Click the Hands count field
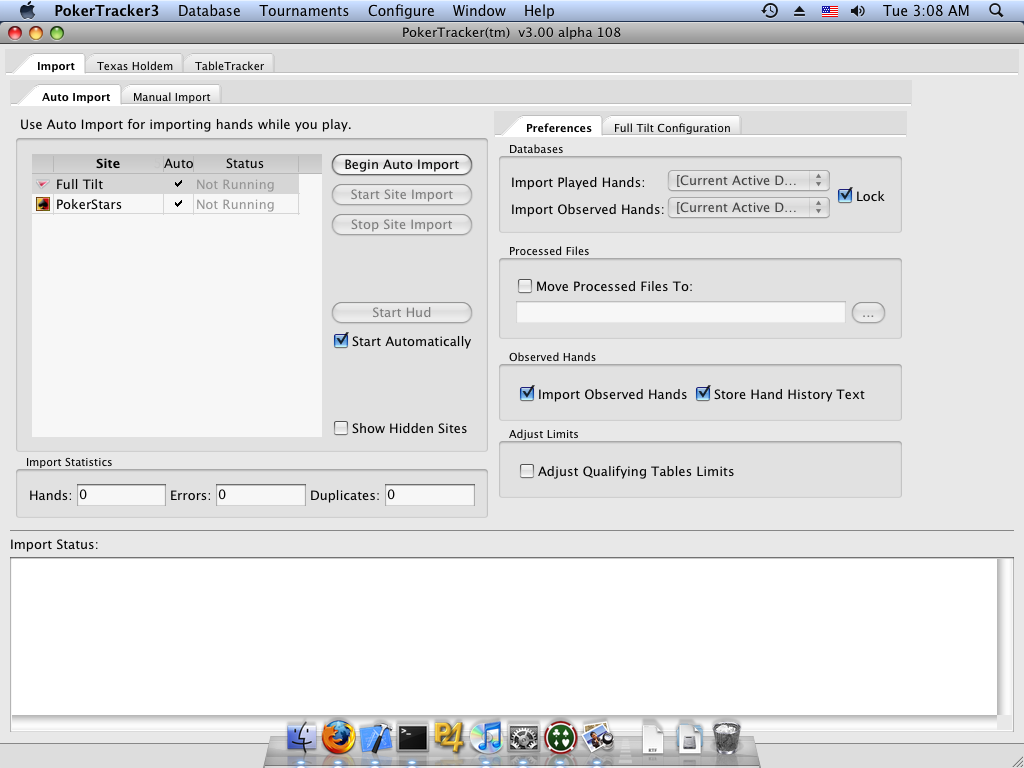The image size is (1024, 768). pyautogui.click(x=121, y=494)
